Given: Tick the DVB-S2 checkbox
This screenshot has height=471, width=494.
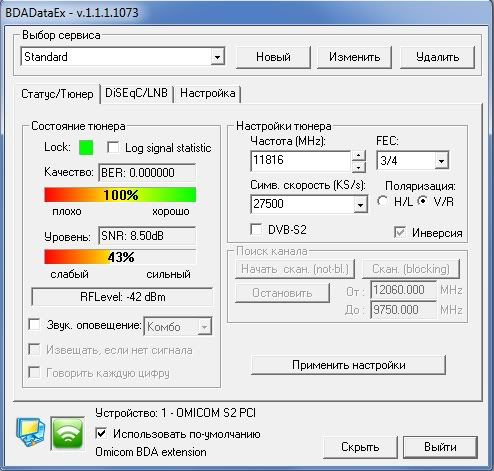Looking at the screenshot, I should pos(256,229).
